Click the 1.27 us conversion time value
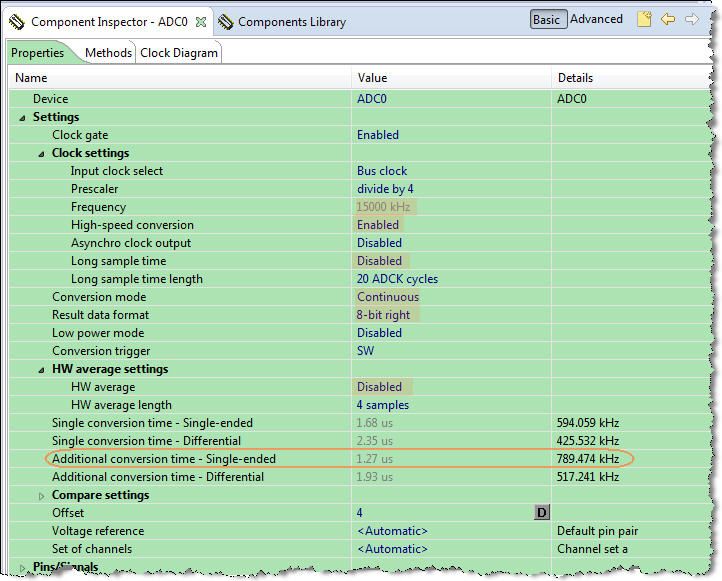722x581 pixels. point(374,459)
